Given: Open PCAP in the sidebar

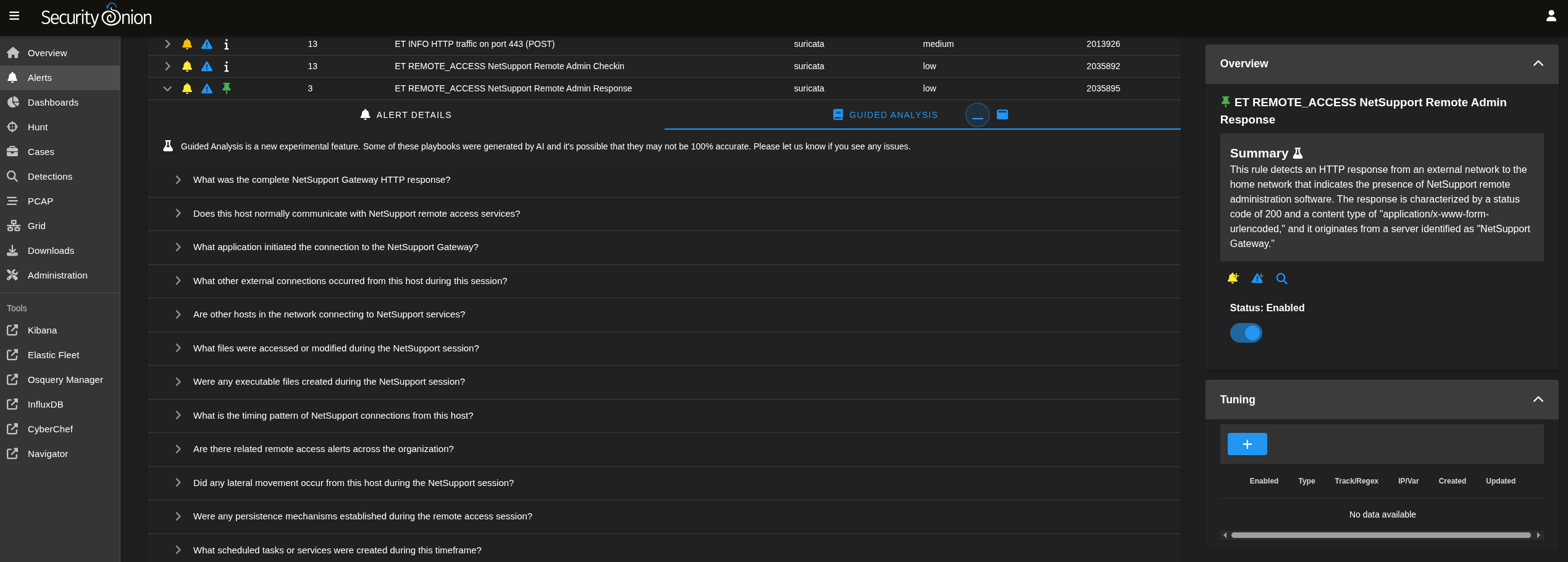Looking at the screenshot, I should (60, 201).
